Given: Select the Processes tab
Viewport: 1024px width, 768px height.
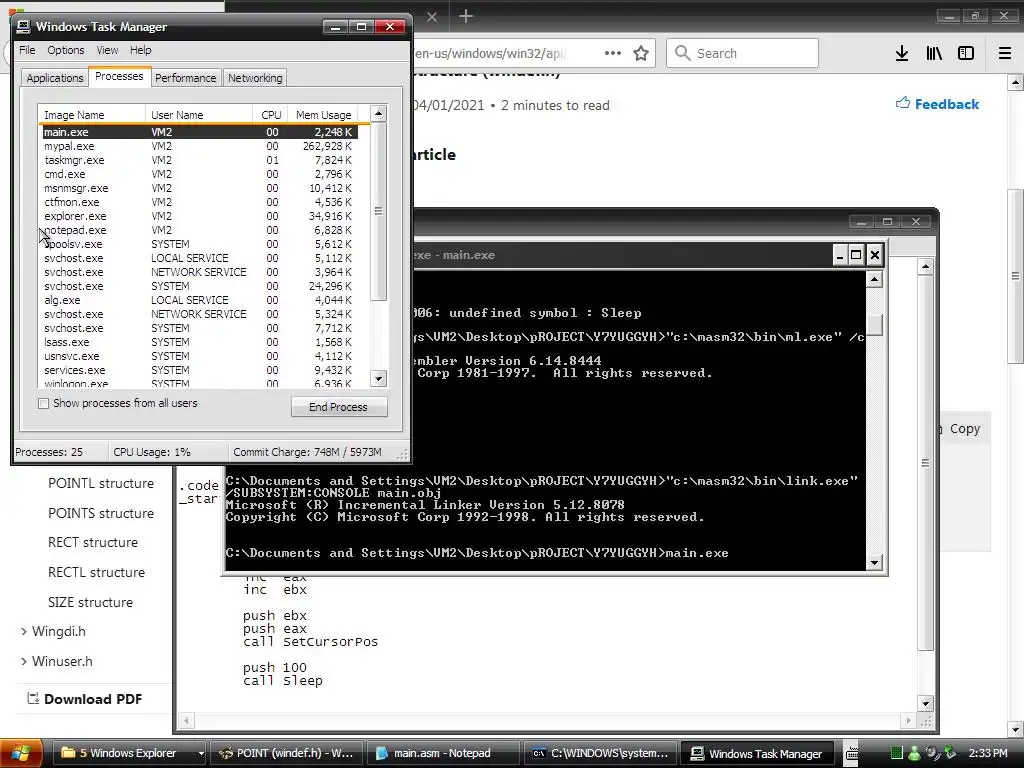Looking at the screenshot, I should pos(119,76).
